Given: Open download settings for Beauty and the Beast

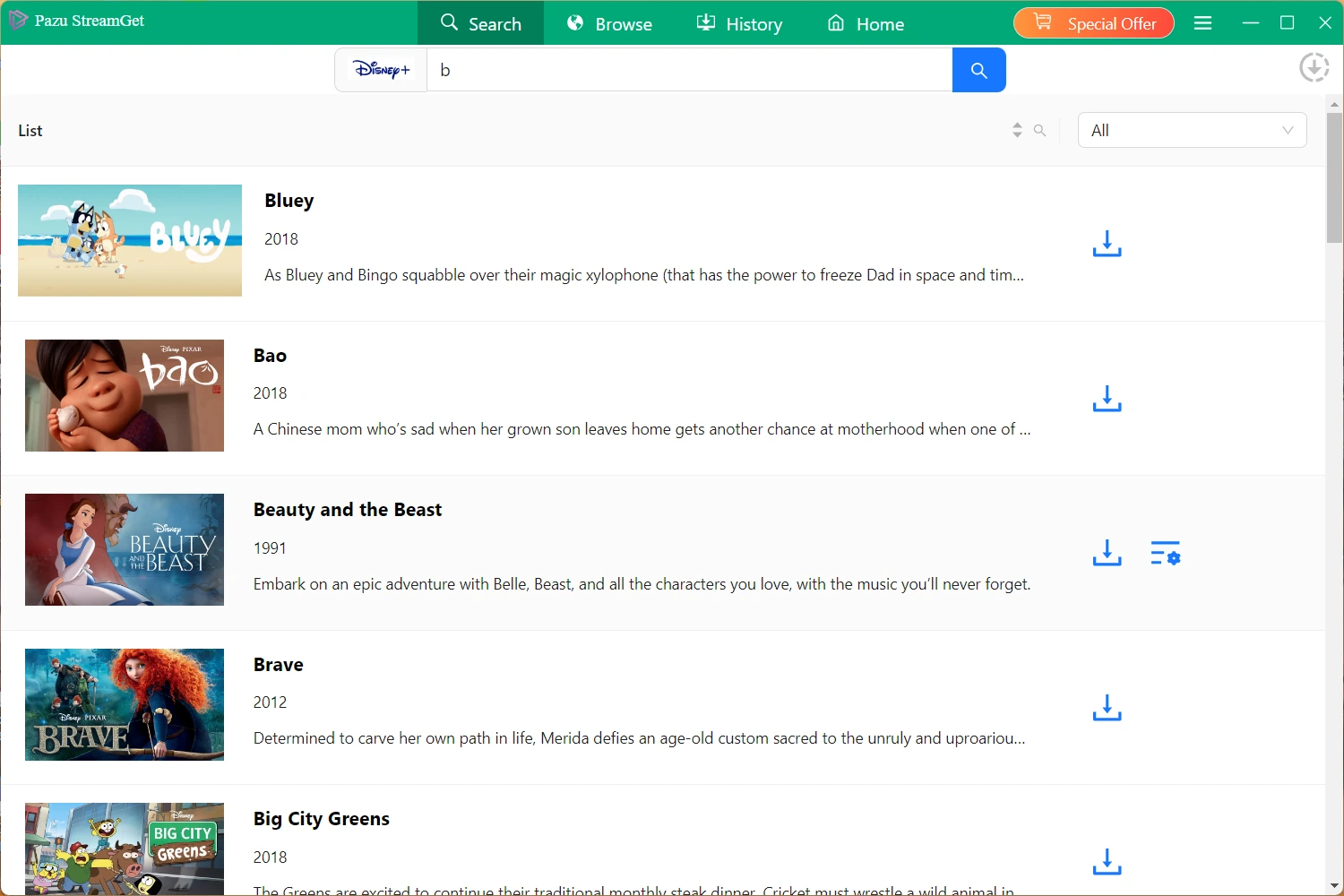Looking at the screenshot, I should tap(1165, 553).
